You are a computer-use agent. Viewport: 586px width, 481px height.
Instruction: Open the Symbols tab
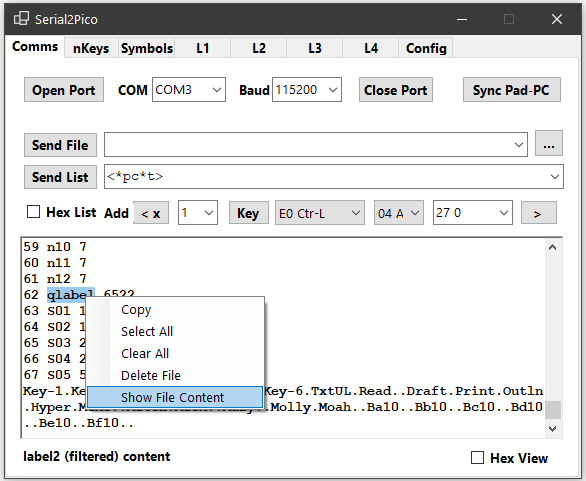147,48
